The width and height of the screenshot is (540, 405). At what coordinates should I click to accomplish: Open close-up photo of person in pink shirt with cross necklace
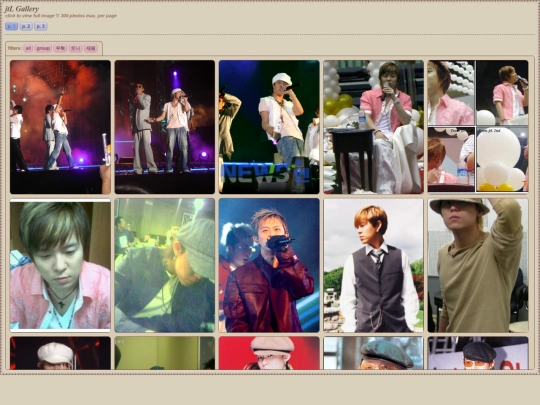pos(60,265)
